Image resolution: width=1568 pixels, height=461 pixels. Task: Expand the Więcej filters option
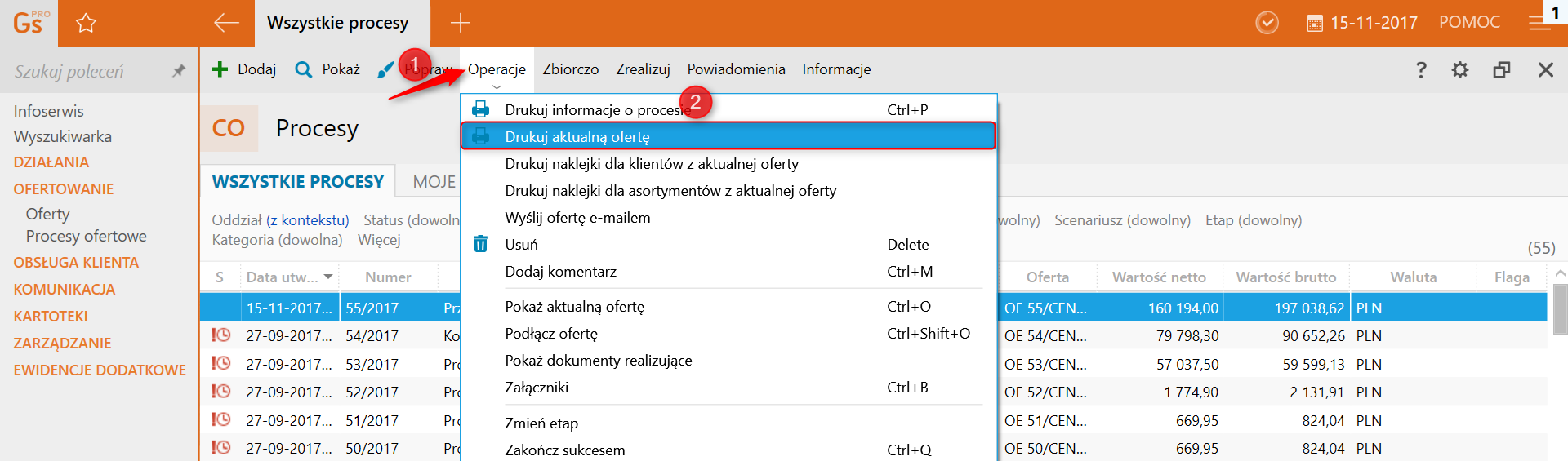point(379,240)
